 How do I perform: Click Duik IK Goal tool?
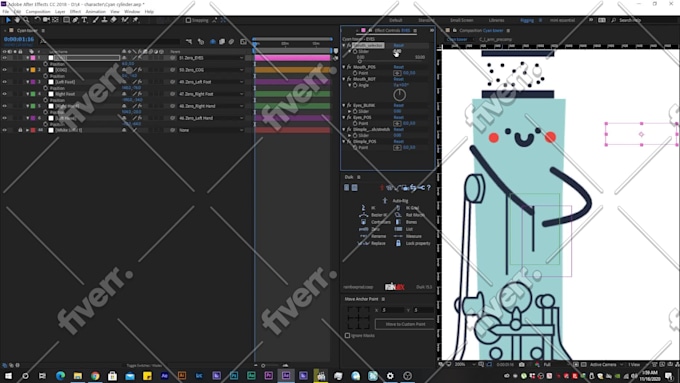pos(398,208)
